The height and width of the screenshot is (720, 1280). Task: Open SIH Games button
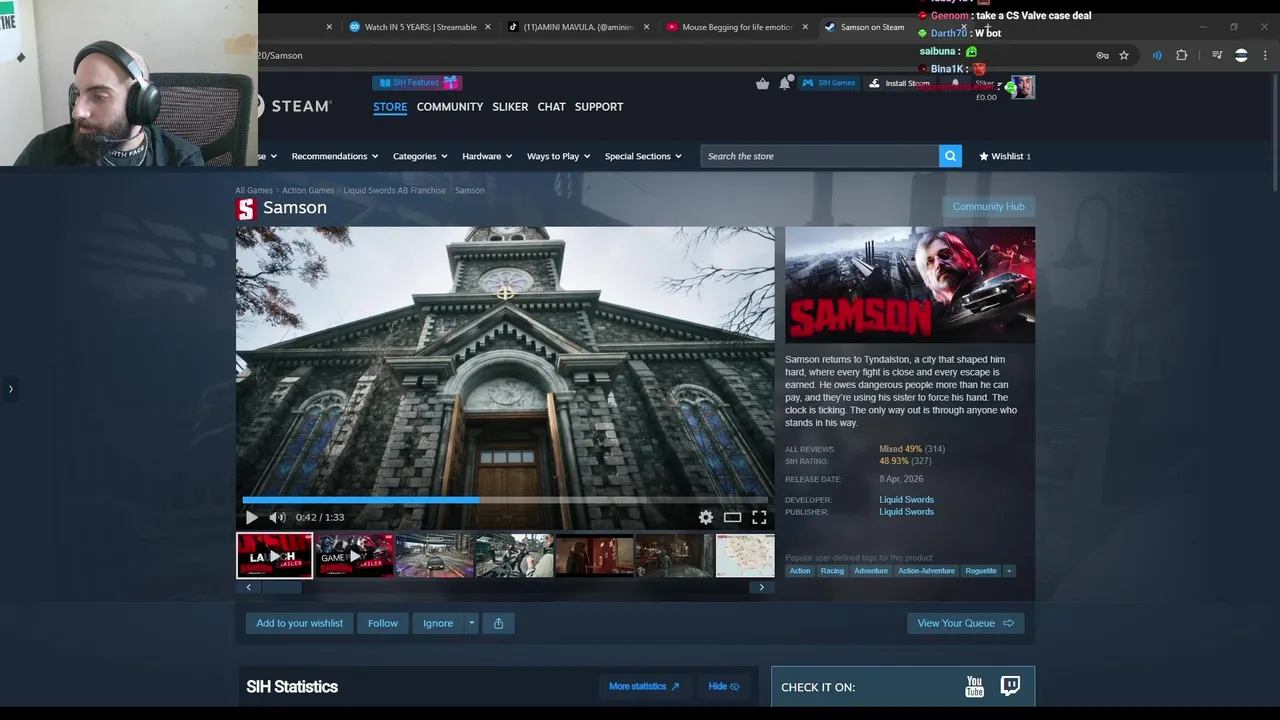829,83
